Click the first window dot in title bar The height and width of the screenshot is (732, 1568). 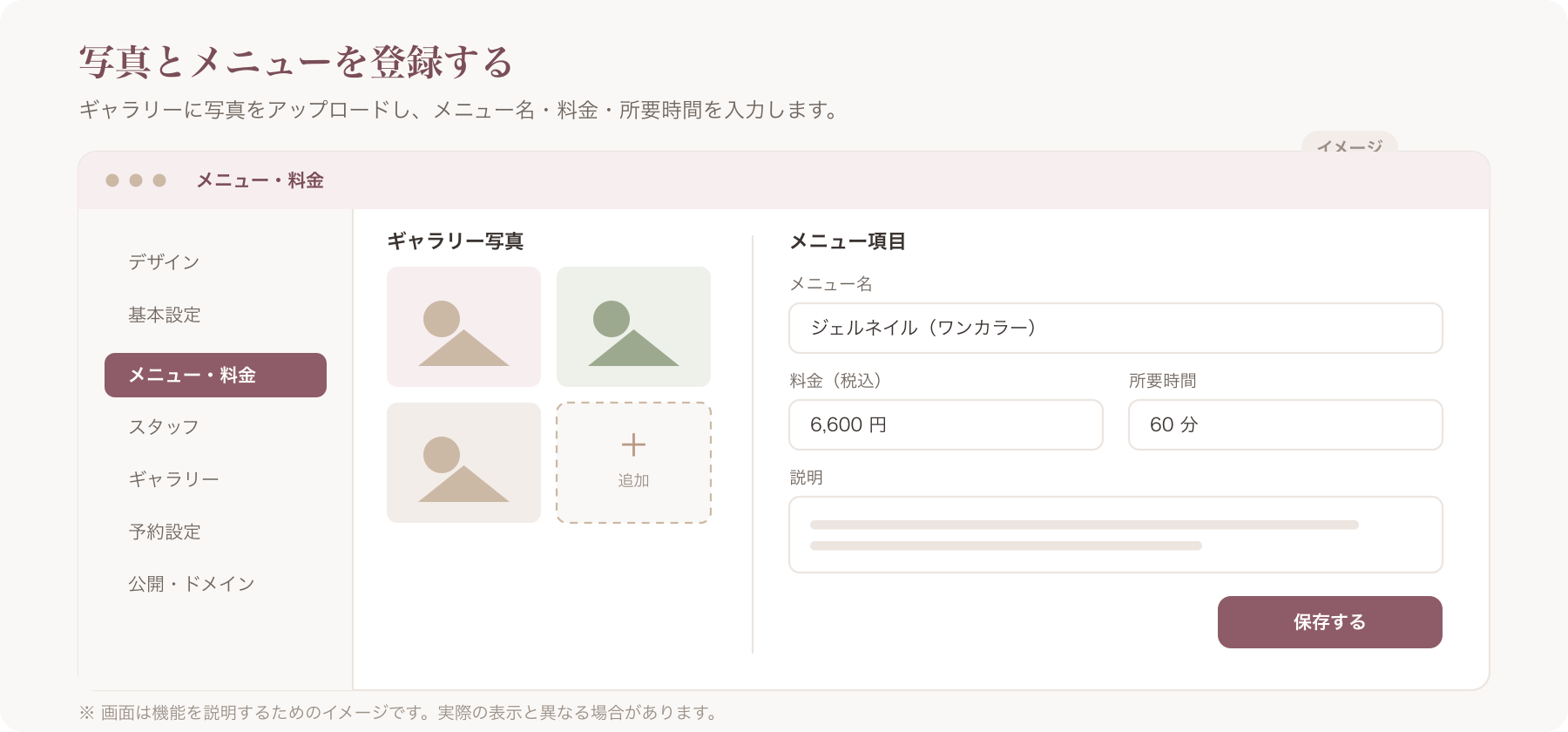point(112,180)
